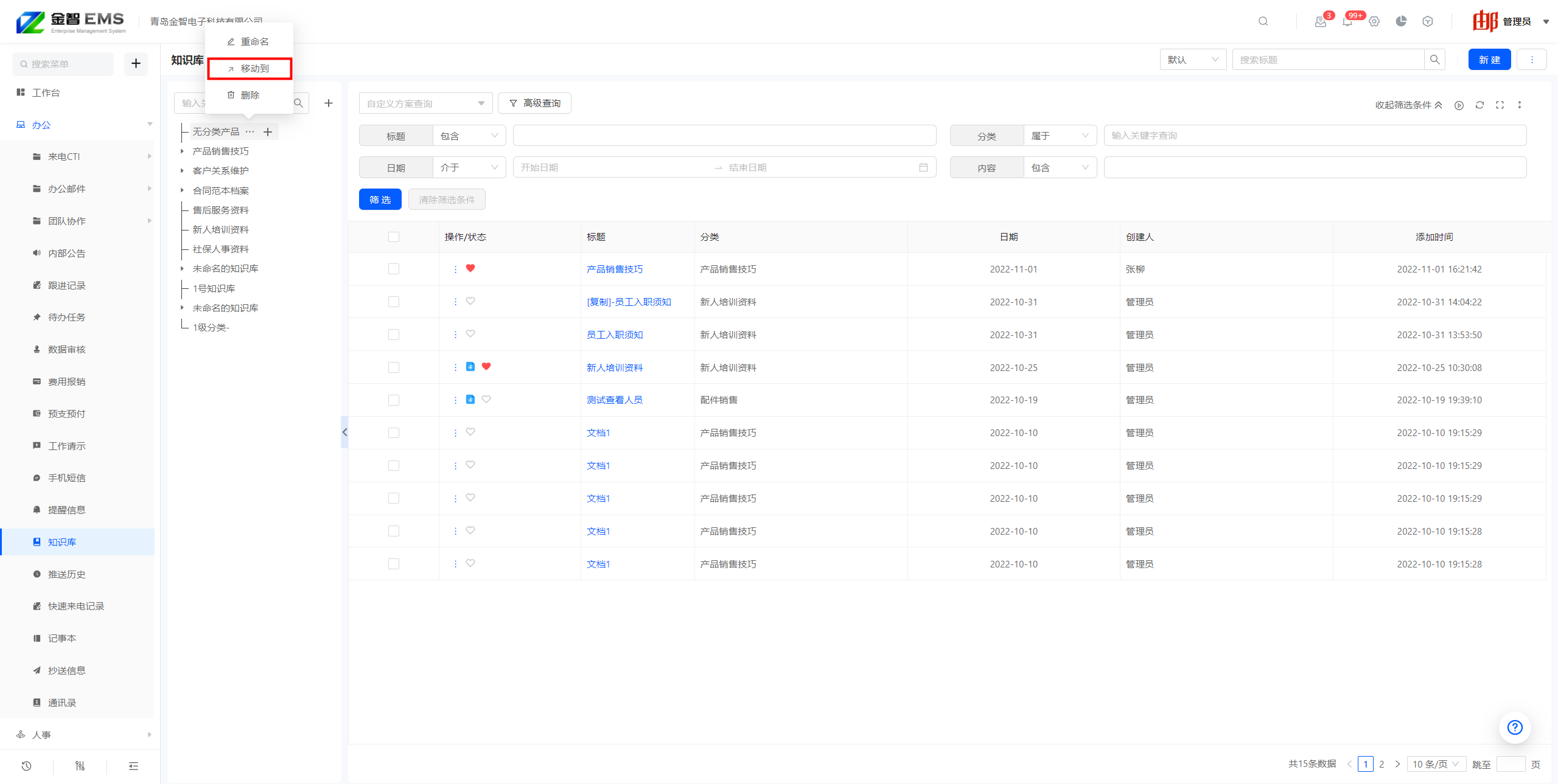This screenshot has height=784, width=1558.
Task: Check the box for 新人培训资料 row
Action: coord(394,368)
